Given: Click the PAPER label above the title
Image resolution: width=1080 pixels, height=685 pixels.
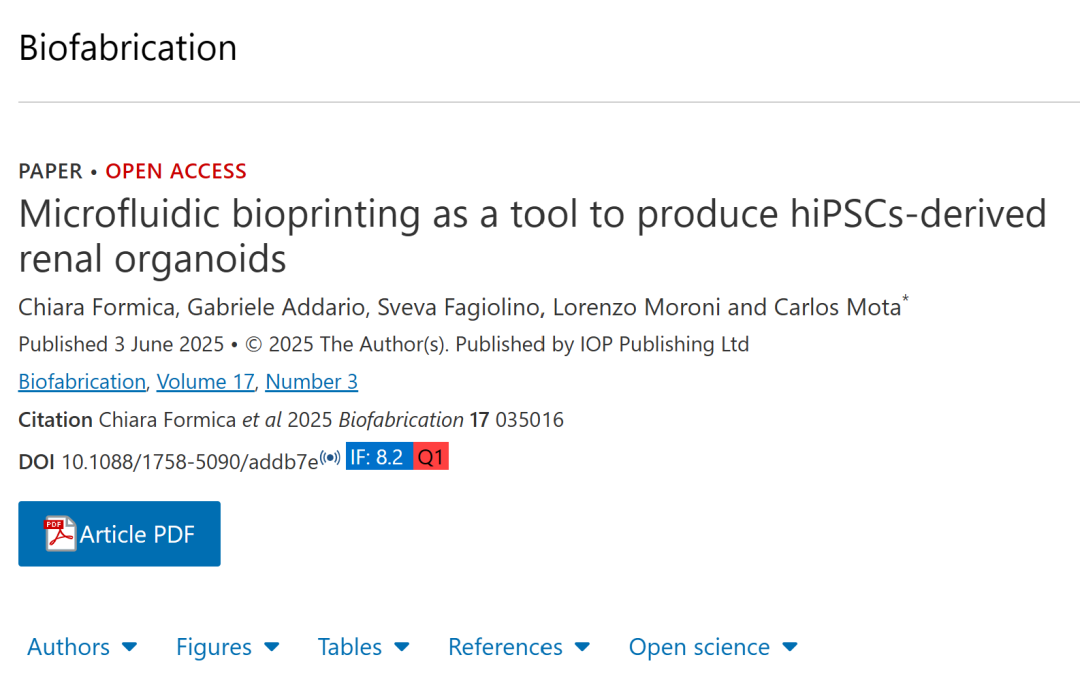Looking at the screenshot, I should [51, 171].
